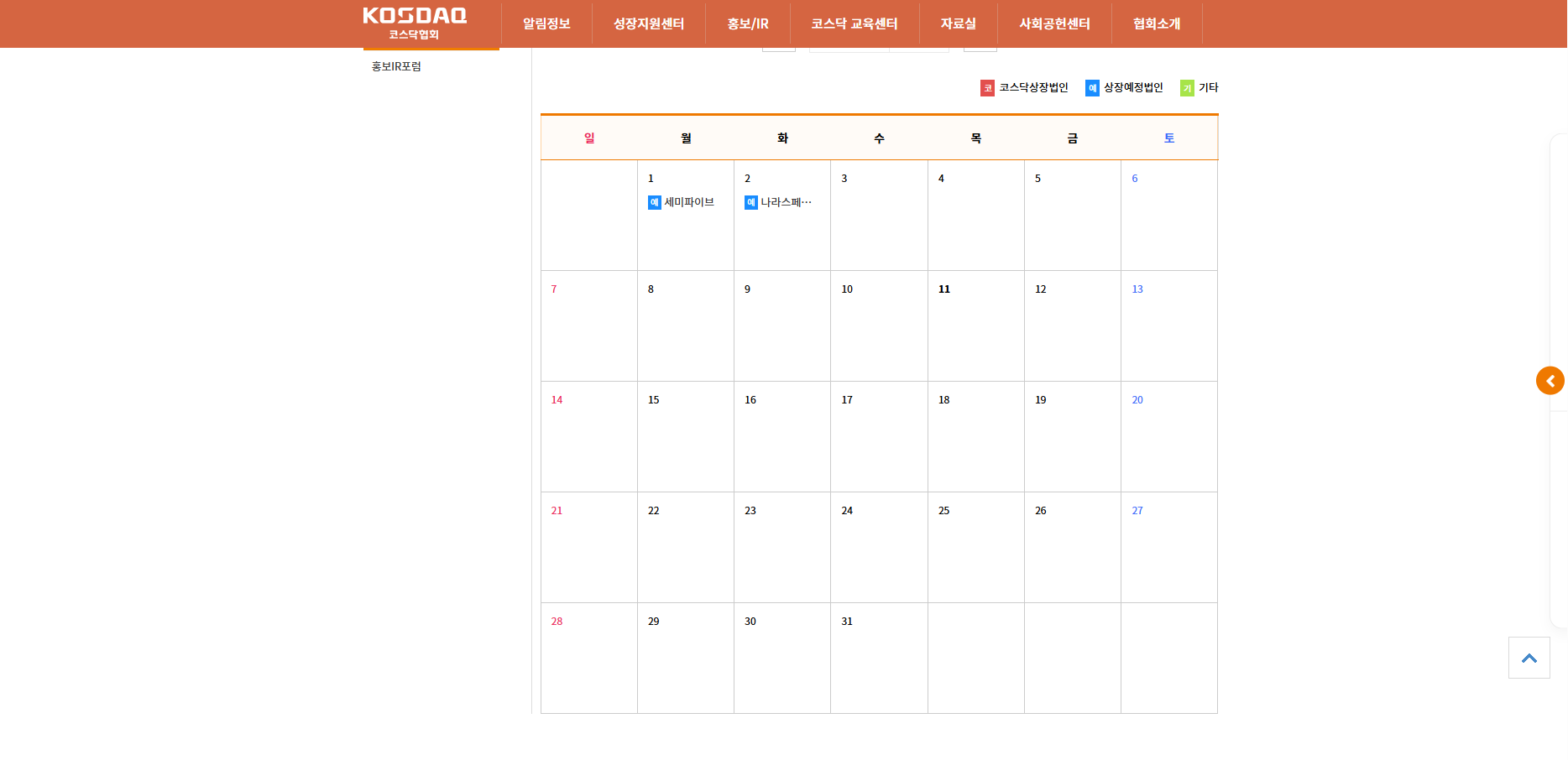Expand the orange side panel arrow
The height and width of the screenshot is (760, 1568).
(1550, 381)
